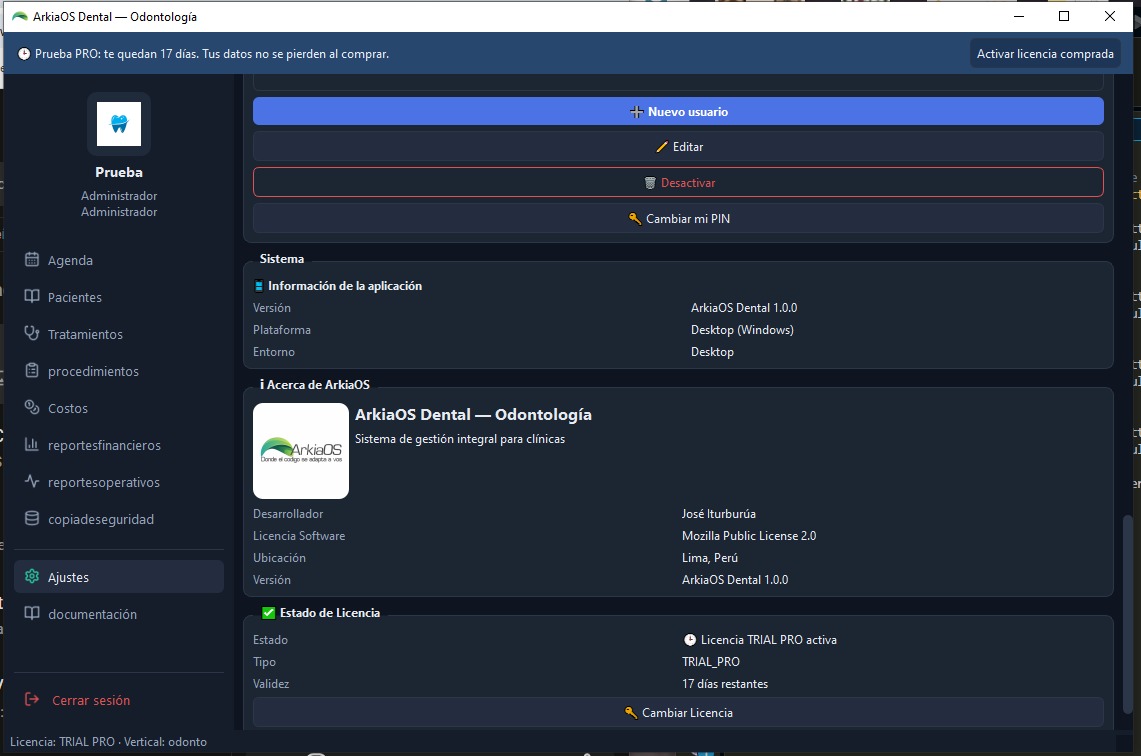Open copiadeseguridad section
Viewport: 1141px width, 756px height.
point(119,520)
